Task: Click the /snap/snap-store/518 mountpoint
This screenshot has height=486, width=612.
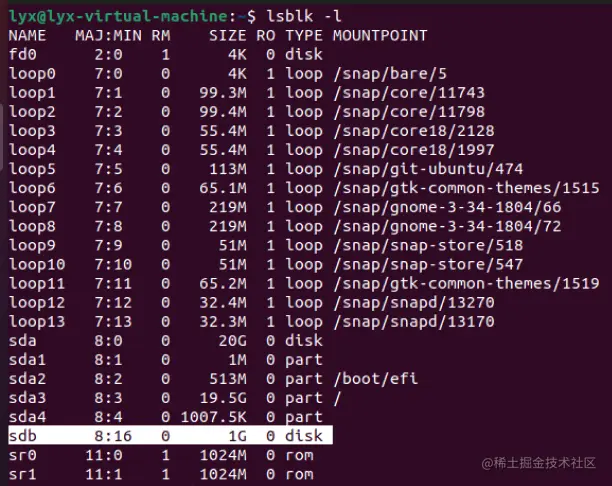Action: tap(428, 246)
